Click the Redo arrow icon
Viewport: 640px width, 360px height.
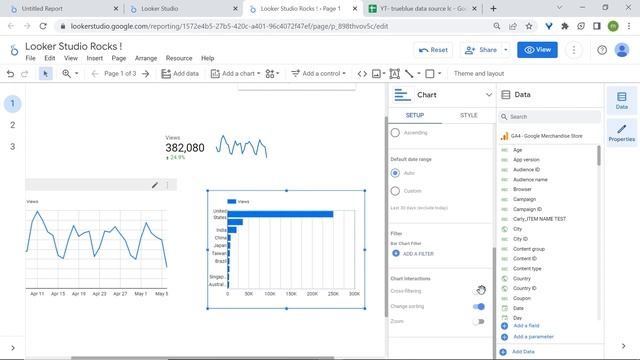(24, 74)
